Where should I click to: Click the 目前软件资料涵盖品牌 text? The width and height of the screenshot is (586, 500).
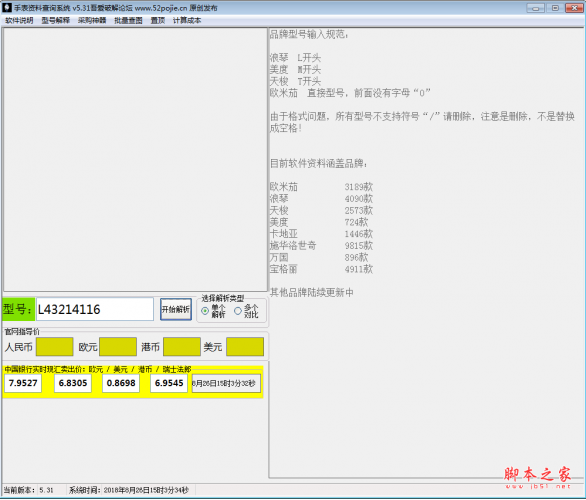319,164
